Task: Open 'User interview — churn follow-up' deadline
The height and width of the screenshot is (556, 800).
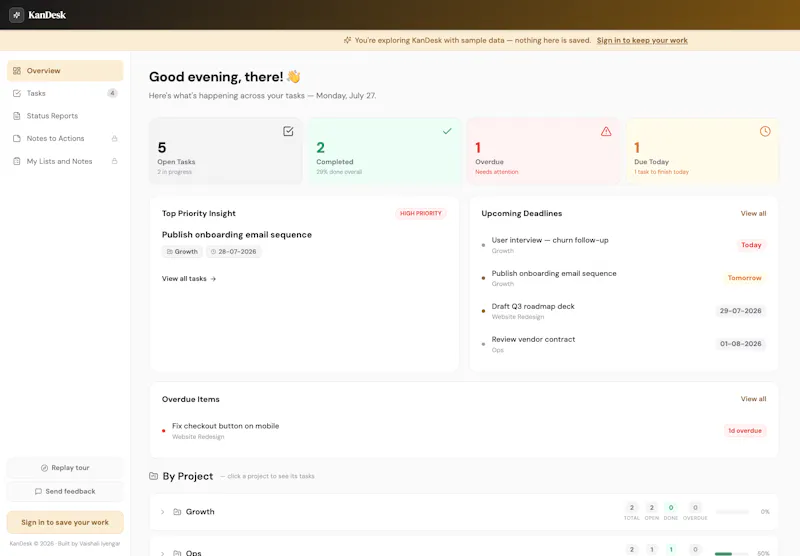Action: point(550,240)
